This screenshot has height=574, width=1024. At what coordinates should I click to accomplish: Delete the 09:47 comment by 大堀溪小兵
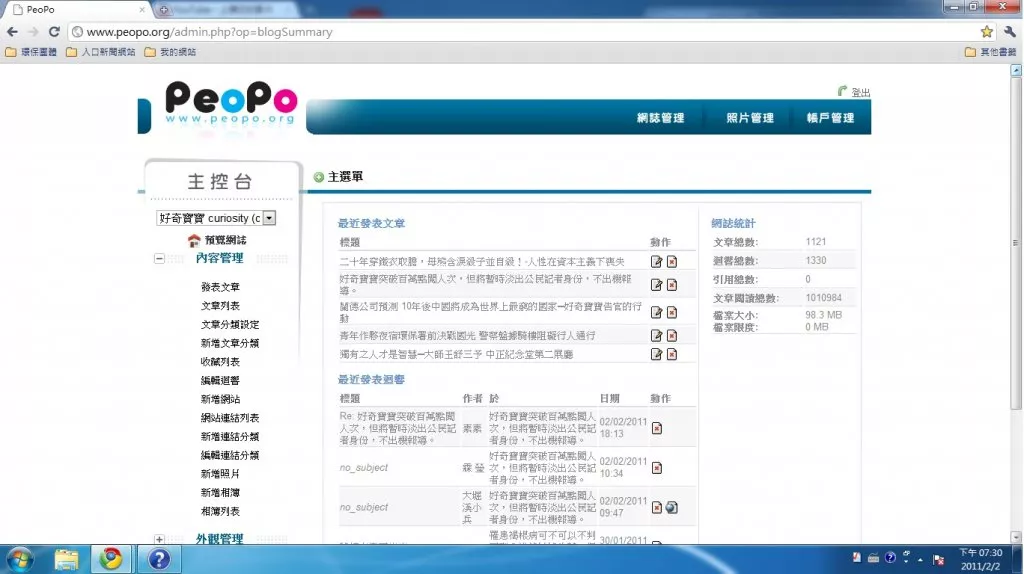(657, 507)
